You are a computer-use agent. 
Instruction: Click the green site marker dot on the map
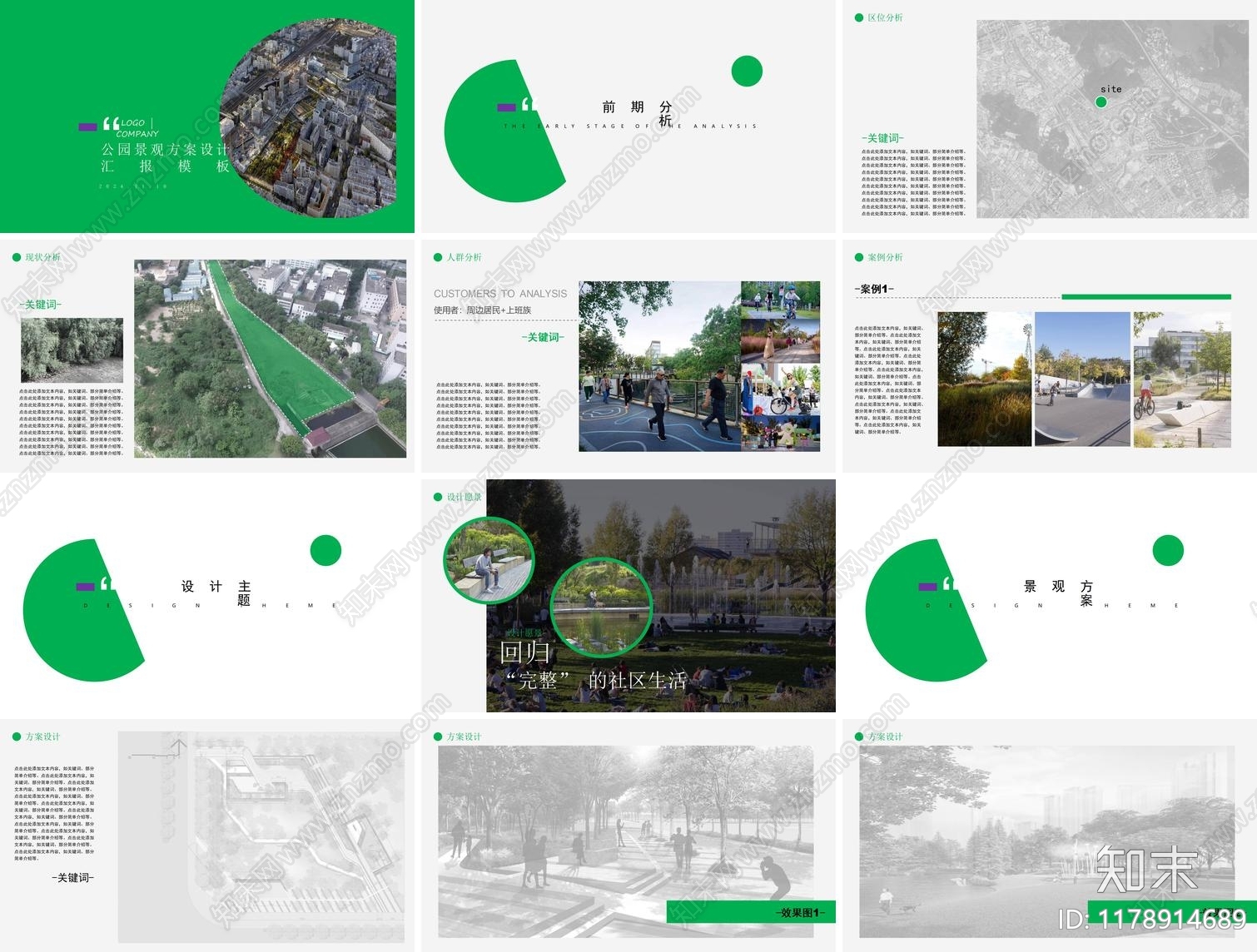[x=1100, y=102]
